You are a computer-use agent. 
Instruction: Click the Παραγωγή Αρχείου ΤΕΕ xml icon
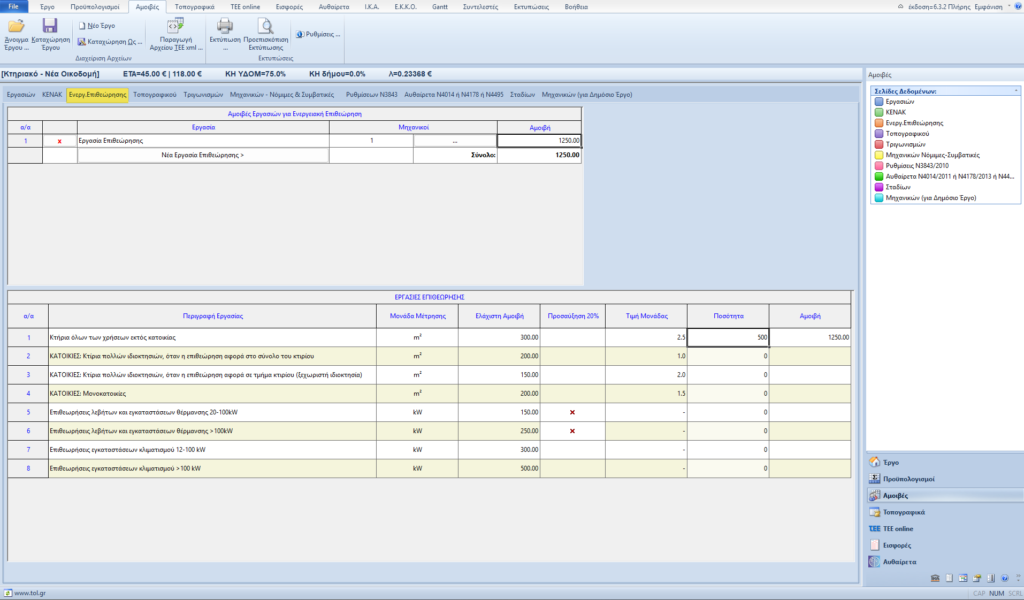click(x=174, y=27)
